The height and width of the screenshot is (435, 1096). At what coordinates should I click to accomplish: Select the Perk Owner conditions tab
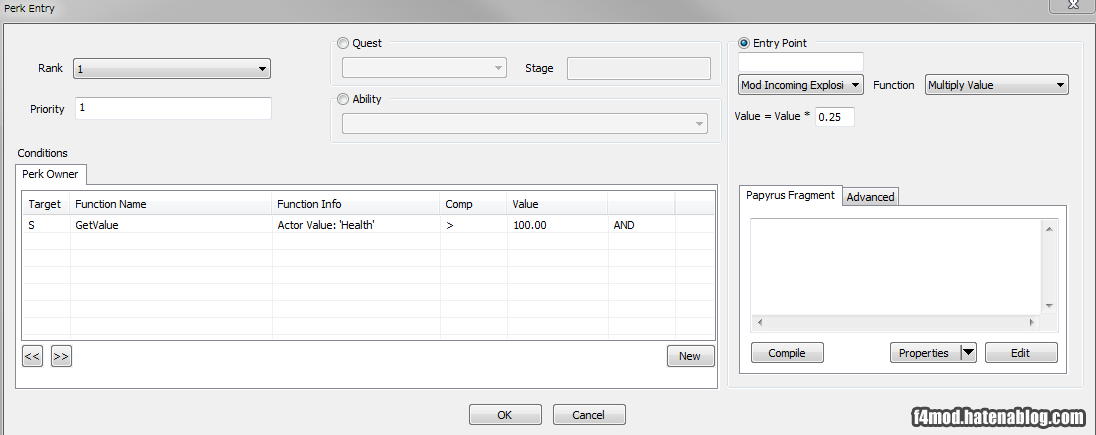[50, 174]
